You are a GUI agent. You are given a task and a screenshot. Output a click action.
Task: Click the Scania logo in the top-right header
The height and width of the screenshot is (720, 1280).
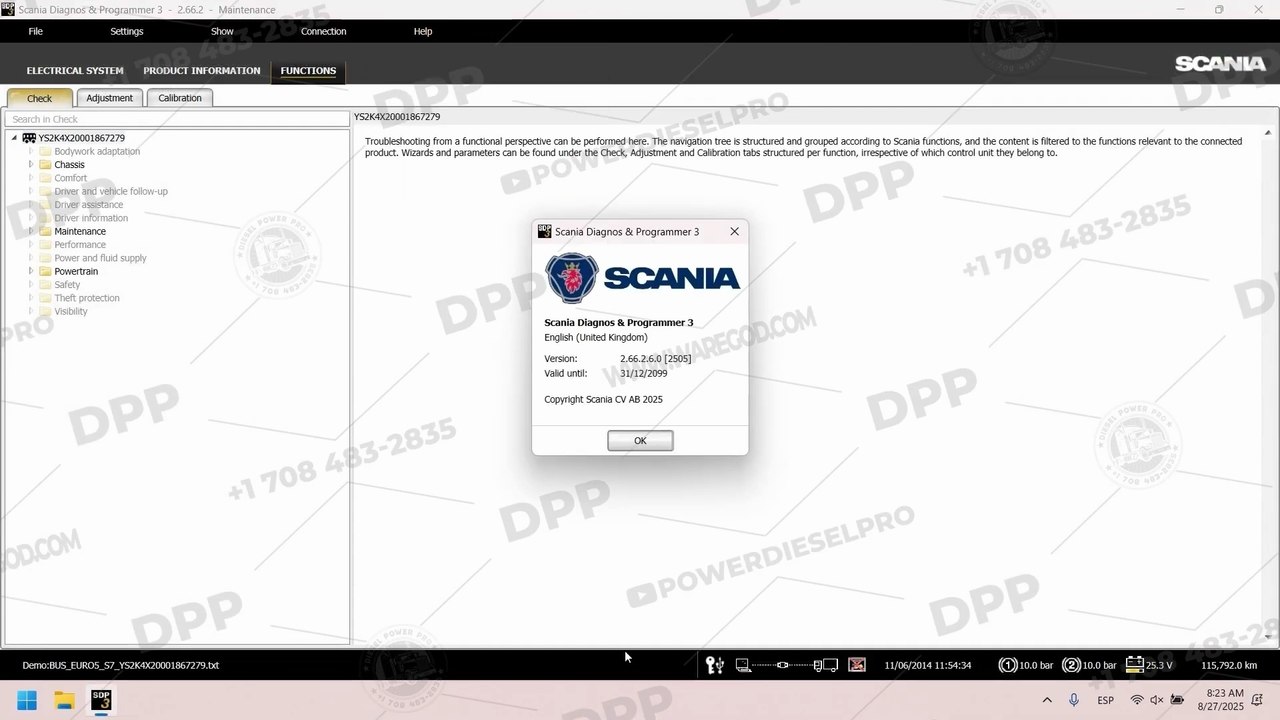point(1220,64)
